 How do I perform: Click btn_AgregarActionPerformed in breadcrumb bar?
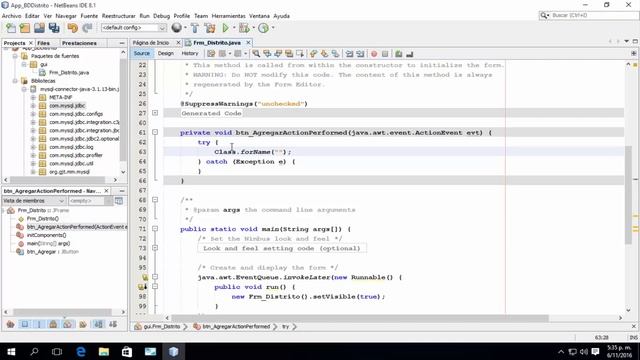pos(236,327)
